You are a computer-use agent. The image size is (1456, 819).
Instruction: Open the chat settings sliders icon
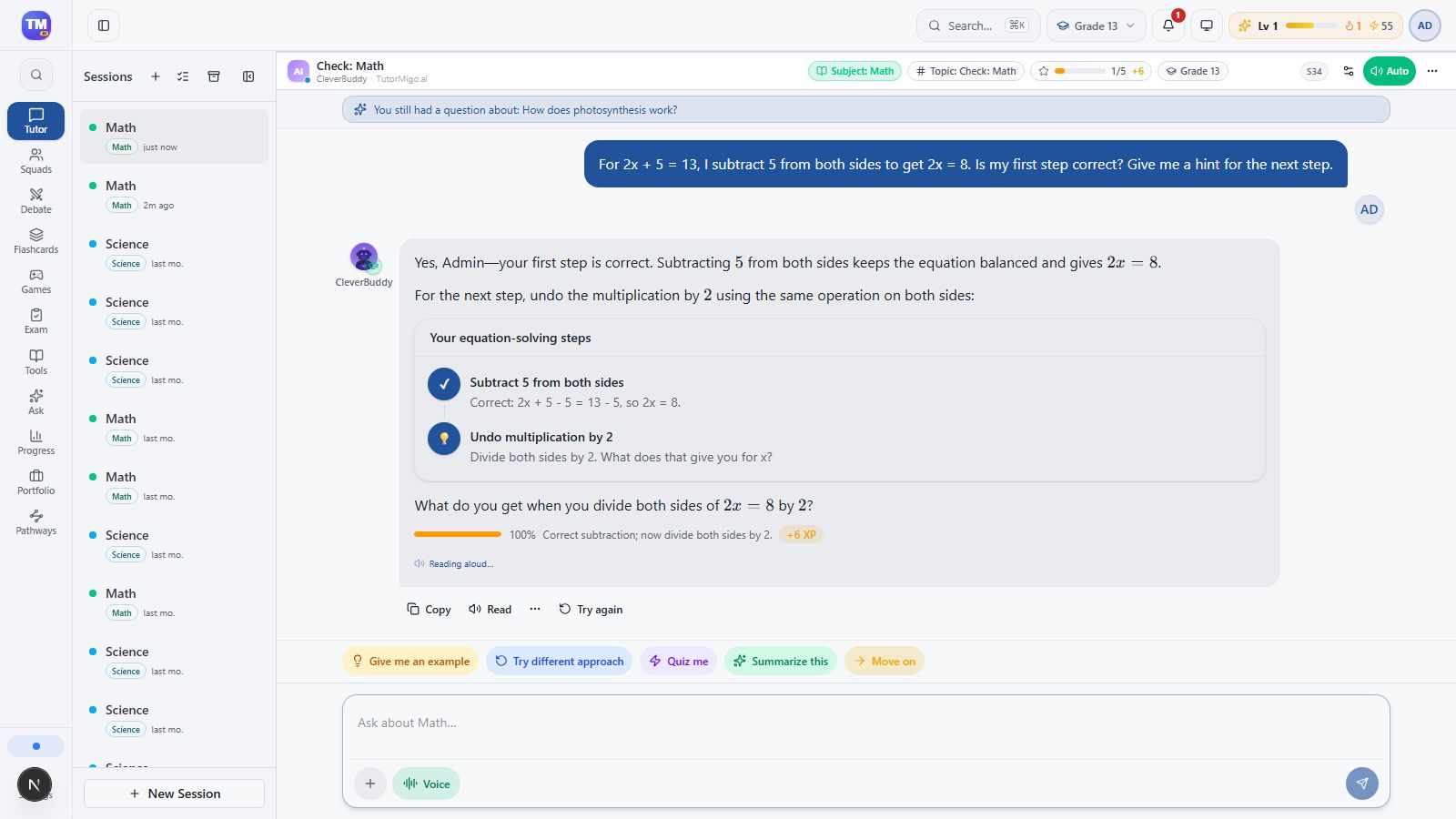[1349, 71]
